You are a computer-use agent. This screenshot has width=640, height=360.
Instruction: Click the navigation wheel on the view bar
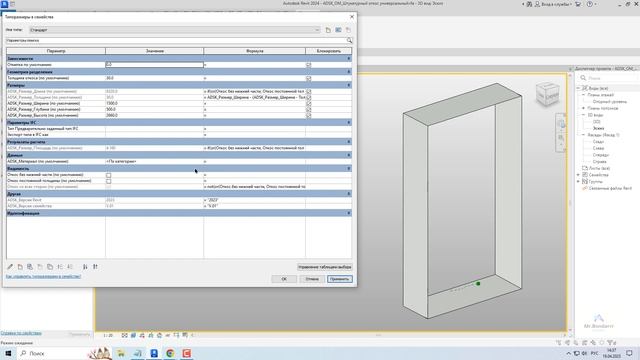click(561, 124)
